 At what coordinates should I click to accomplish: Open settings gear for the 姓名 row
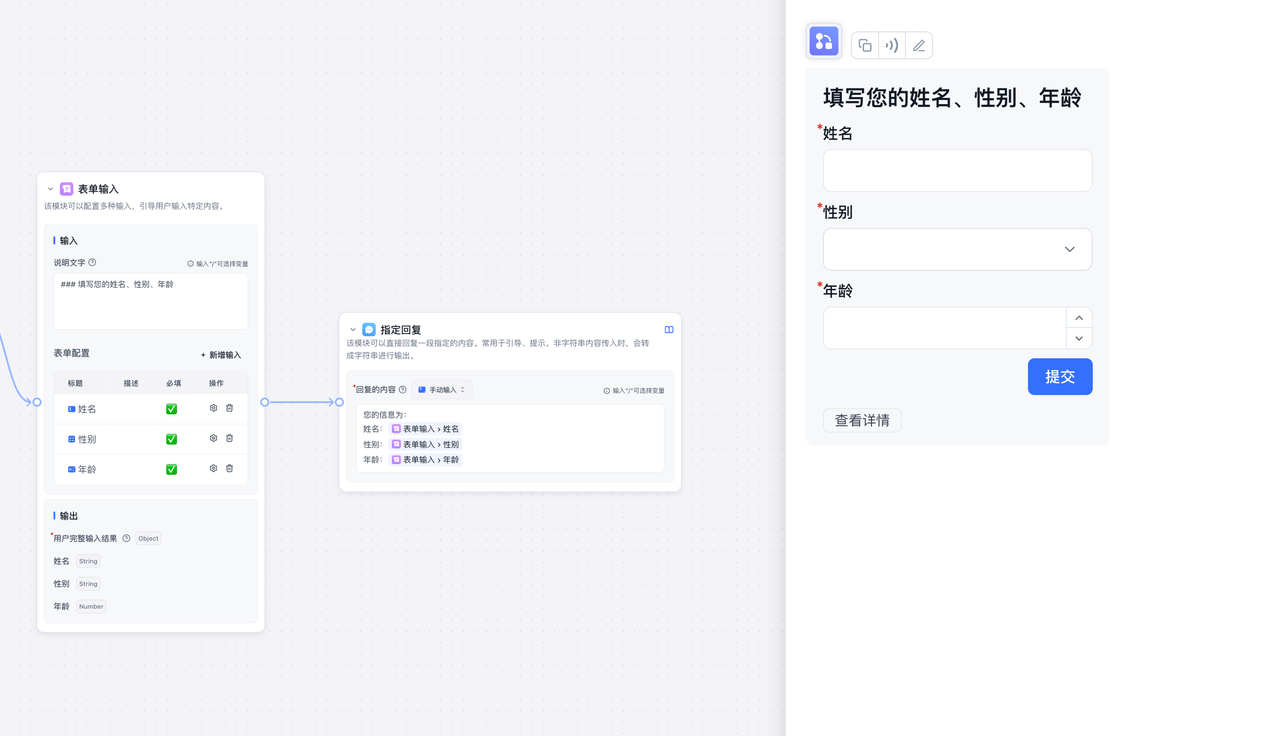(213, 408)
